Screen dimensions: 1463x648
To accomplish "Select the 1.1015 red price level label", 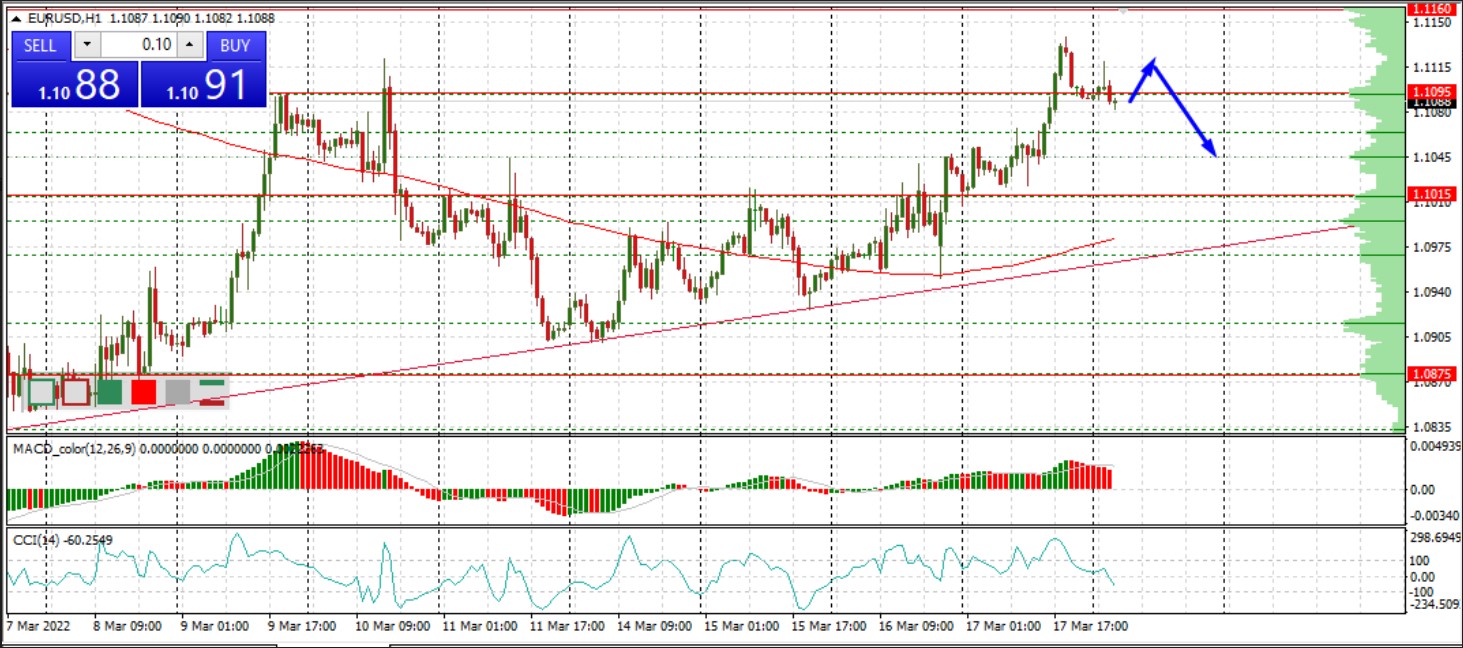I will 1430,193.
